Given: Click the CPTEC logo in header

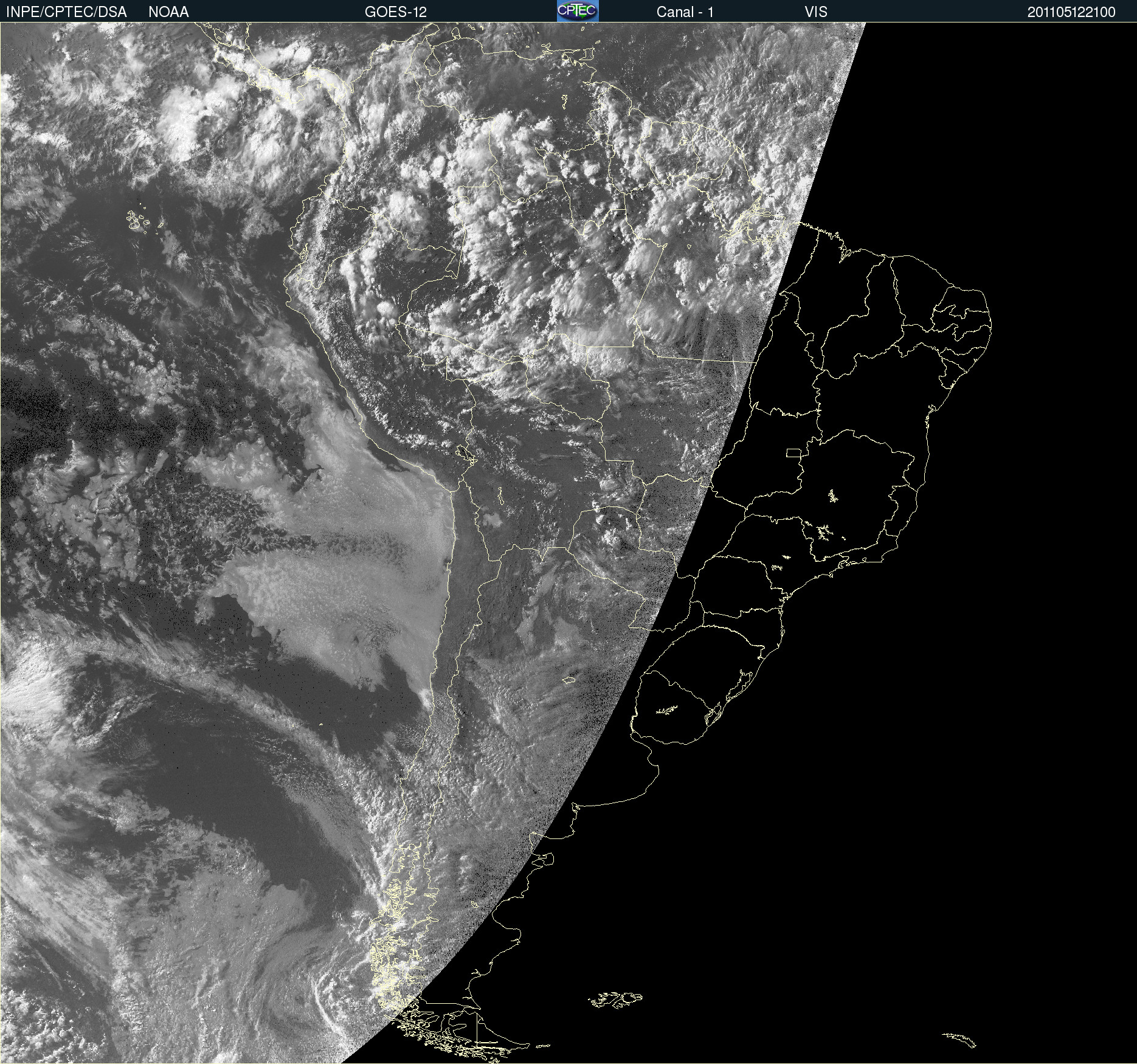Looking at the screenshot, I should [578, 11].
